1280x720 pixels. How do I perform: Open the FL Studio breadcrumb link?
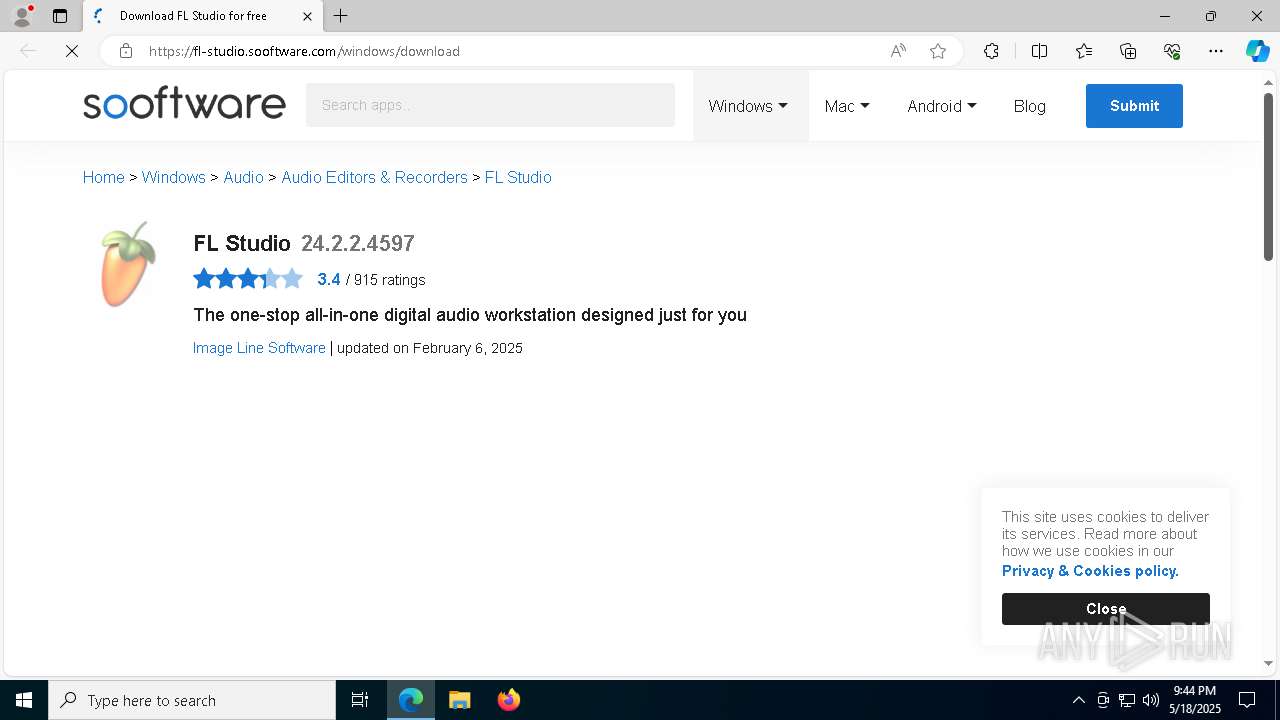[518, 177]
